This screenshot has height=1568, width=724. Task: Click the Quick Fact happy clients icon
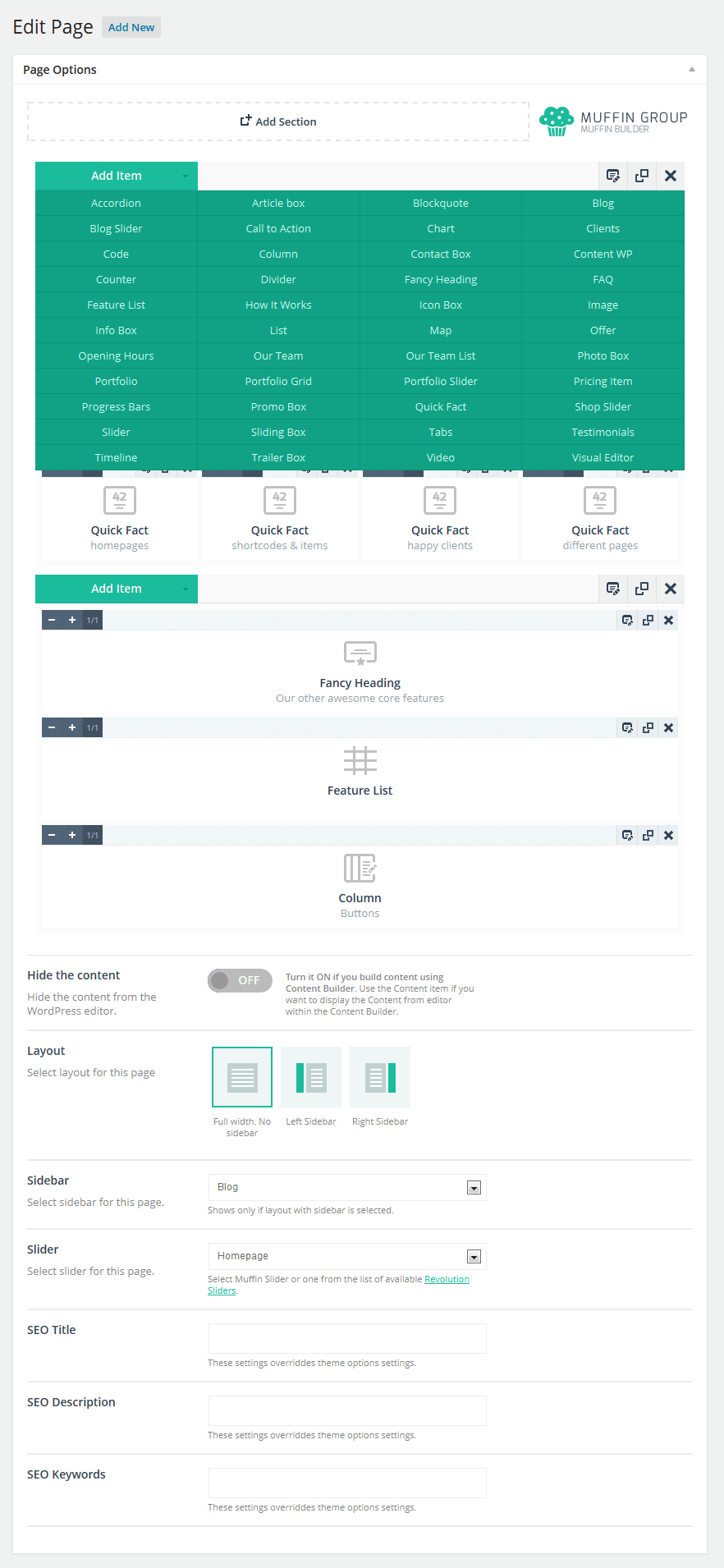(x=440, y=500)
